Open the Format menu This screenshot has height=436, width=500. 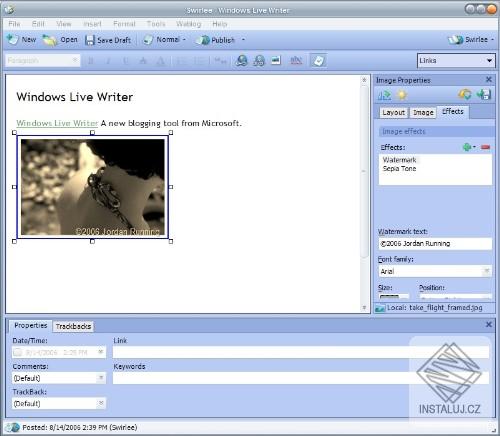tap(124, 24)
